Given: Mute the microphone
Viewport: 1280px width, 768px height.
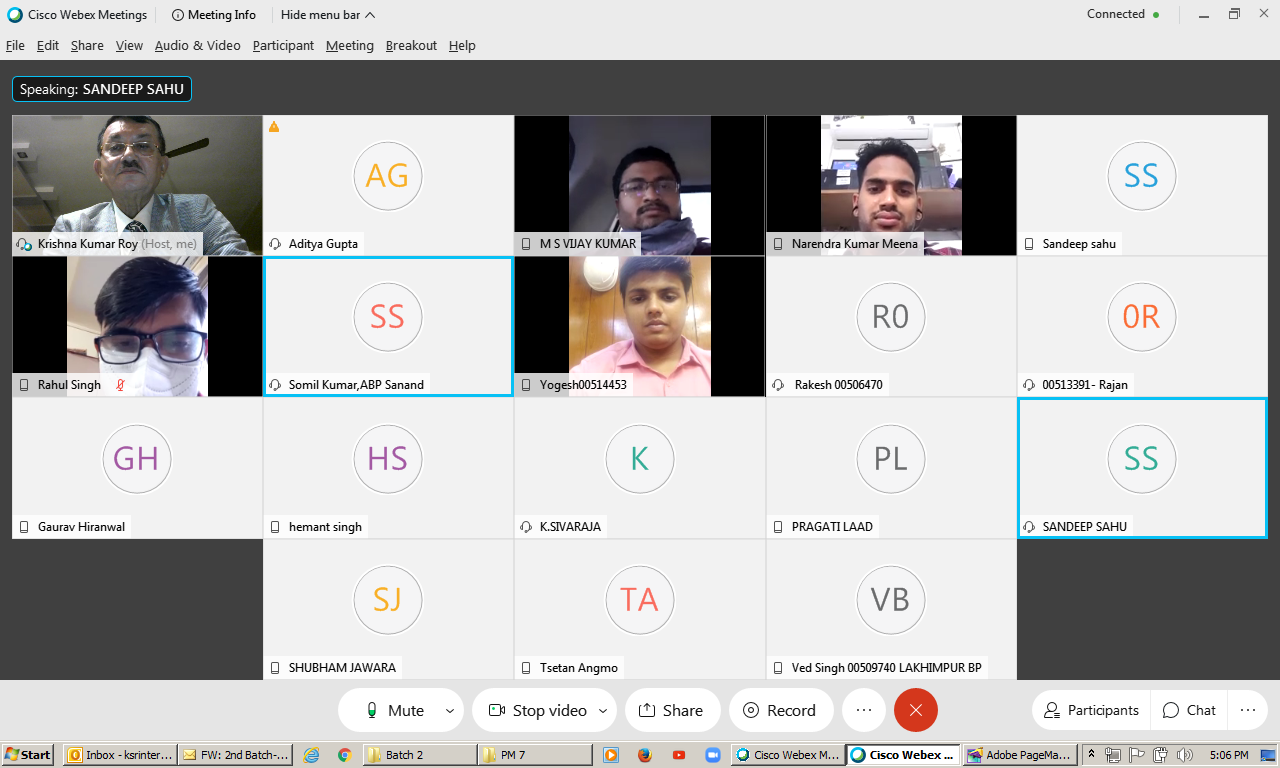Looking at the screenshot, I should 394,710.
